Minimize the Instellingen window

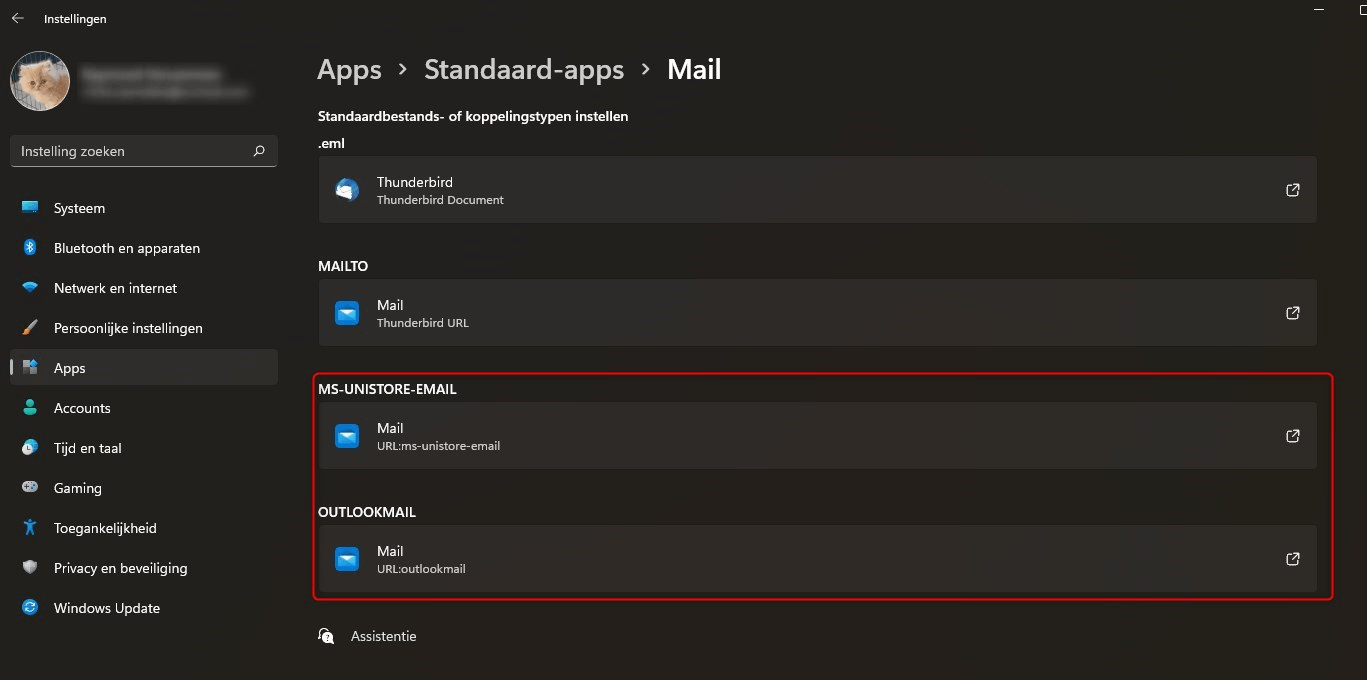click(1318, 8)
